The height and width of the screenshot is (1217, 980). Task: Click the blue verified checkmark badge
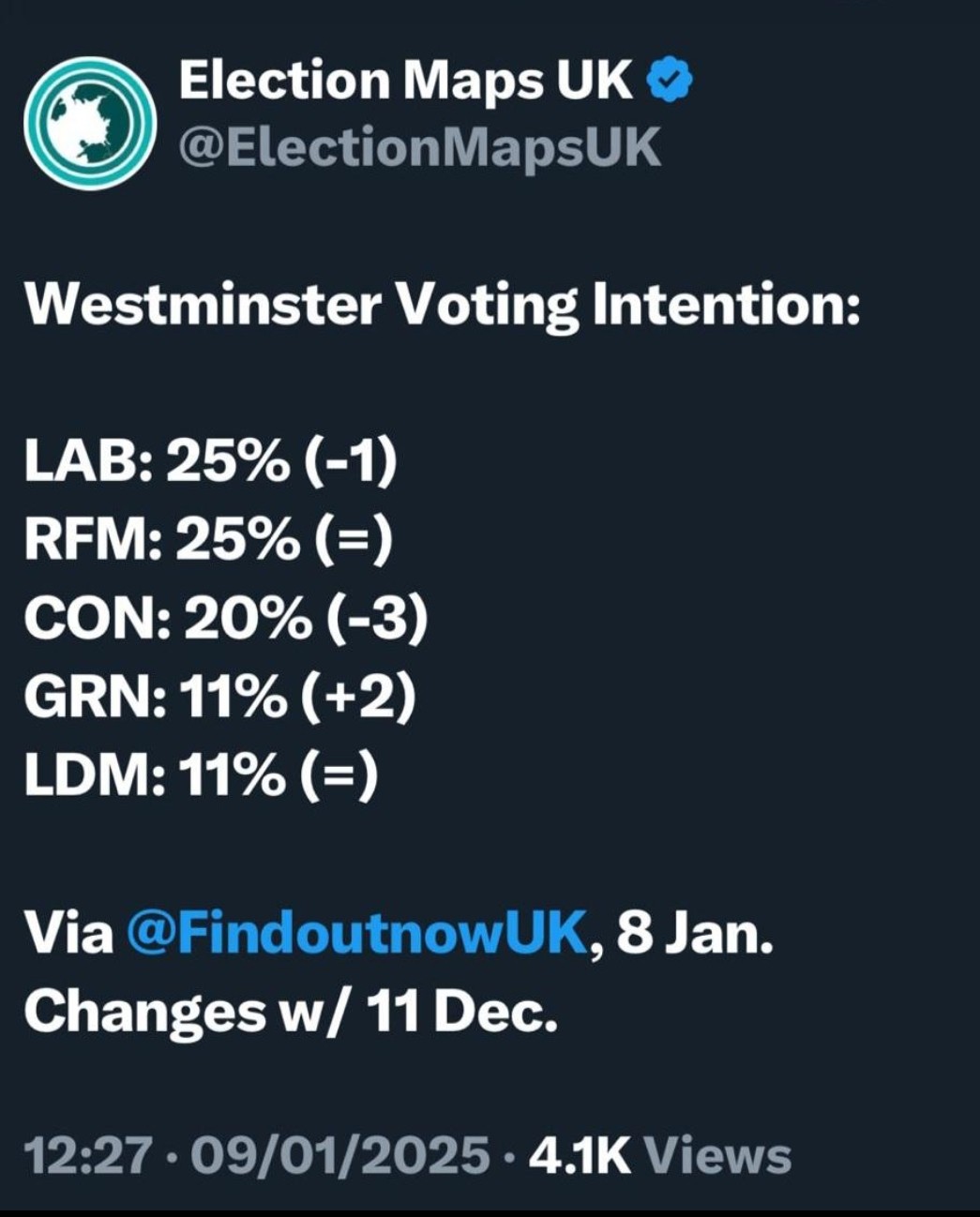tap(670, 82)
